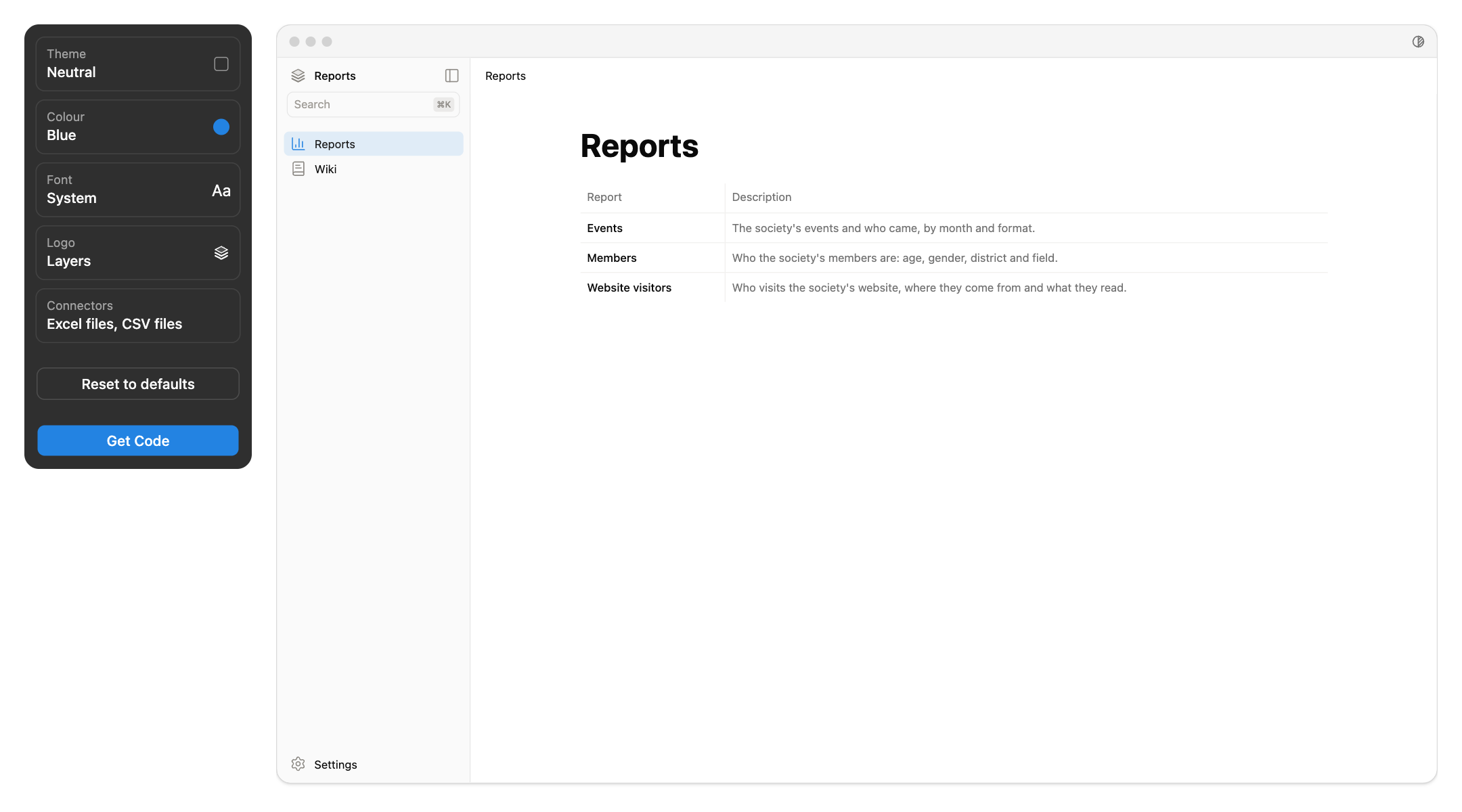Open the Theme Neutral selector
Image resolution: width=1462 pixels, height=812 pixels.
point(138,64)
